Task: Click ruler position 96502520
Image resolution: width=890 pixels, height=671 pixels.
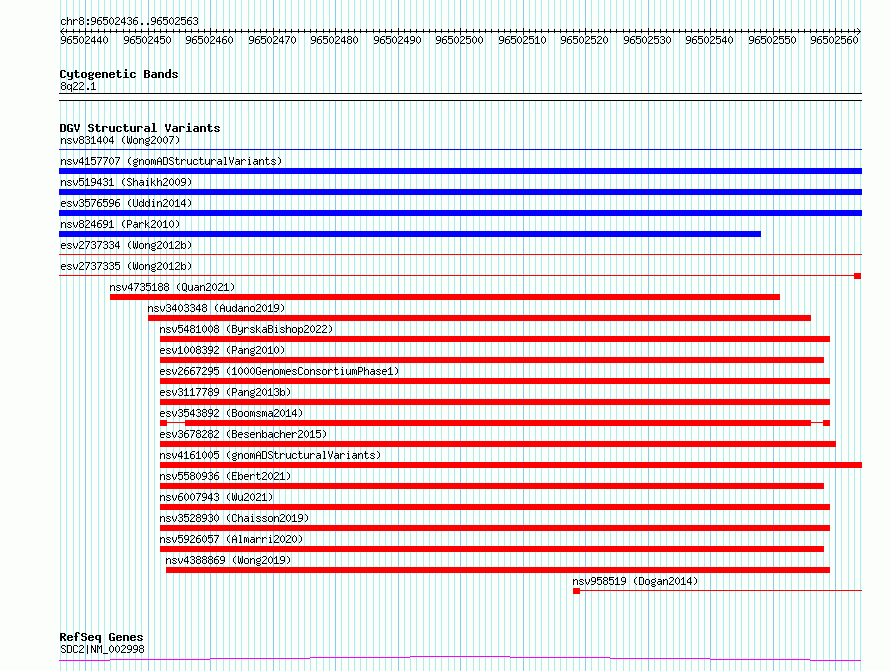Action: pyautogui.click(x=585, y=40)
